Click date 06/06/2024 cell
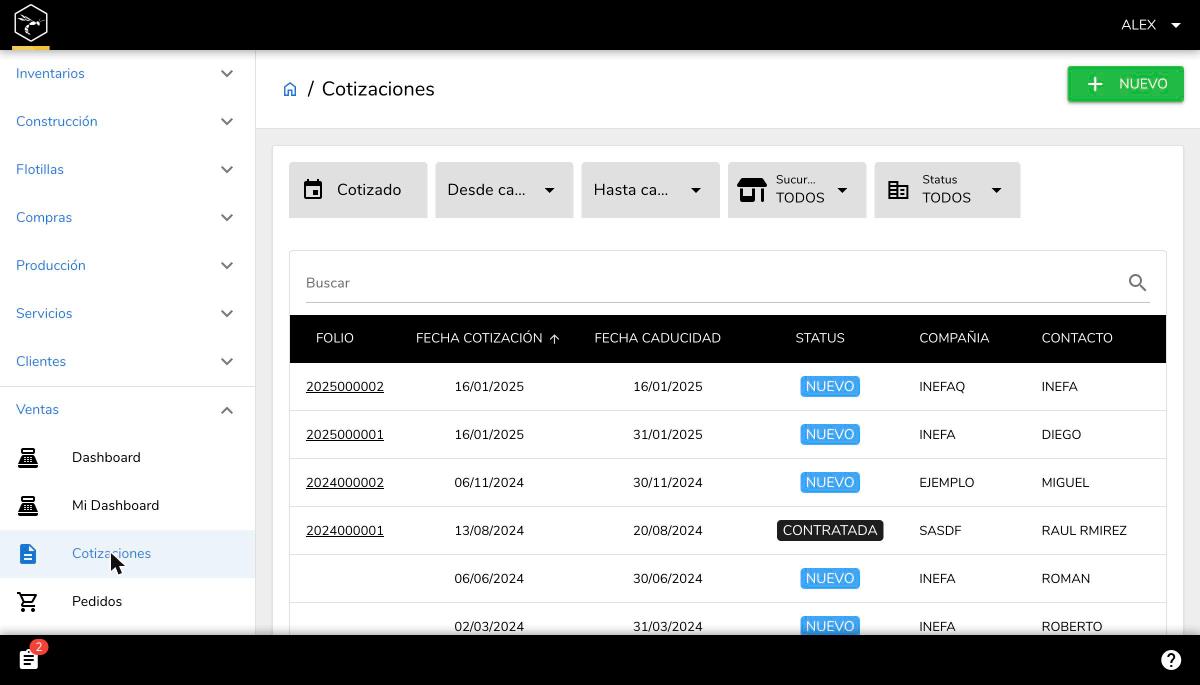The height and width of the screenshot is (685, 1200). pyautogui.click(x=489, y=579)
